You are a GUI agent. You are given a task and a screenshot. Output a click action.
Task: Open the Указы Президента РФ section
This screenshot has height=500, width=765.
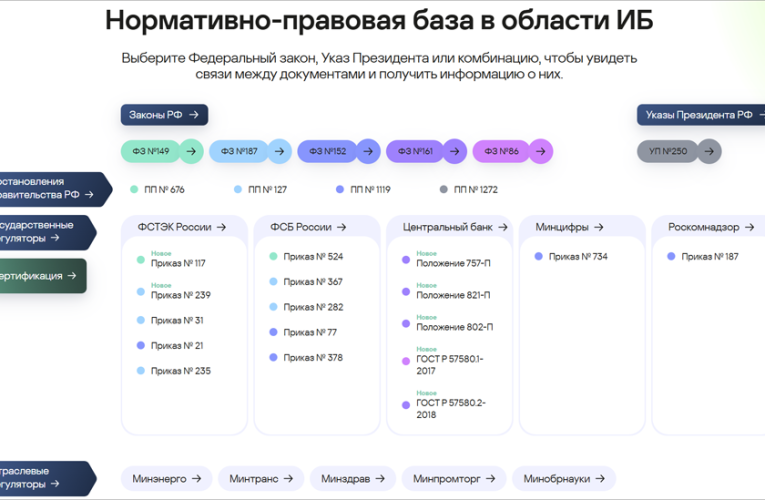pos(701,115)
